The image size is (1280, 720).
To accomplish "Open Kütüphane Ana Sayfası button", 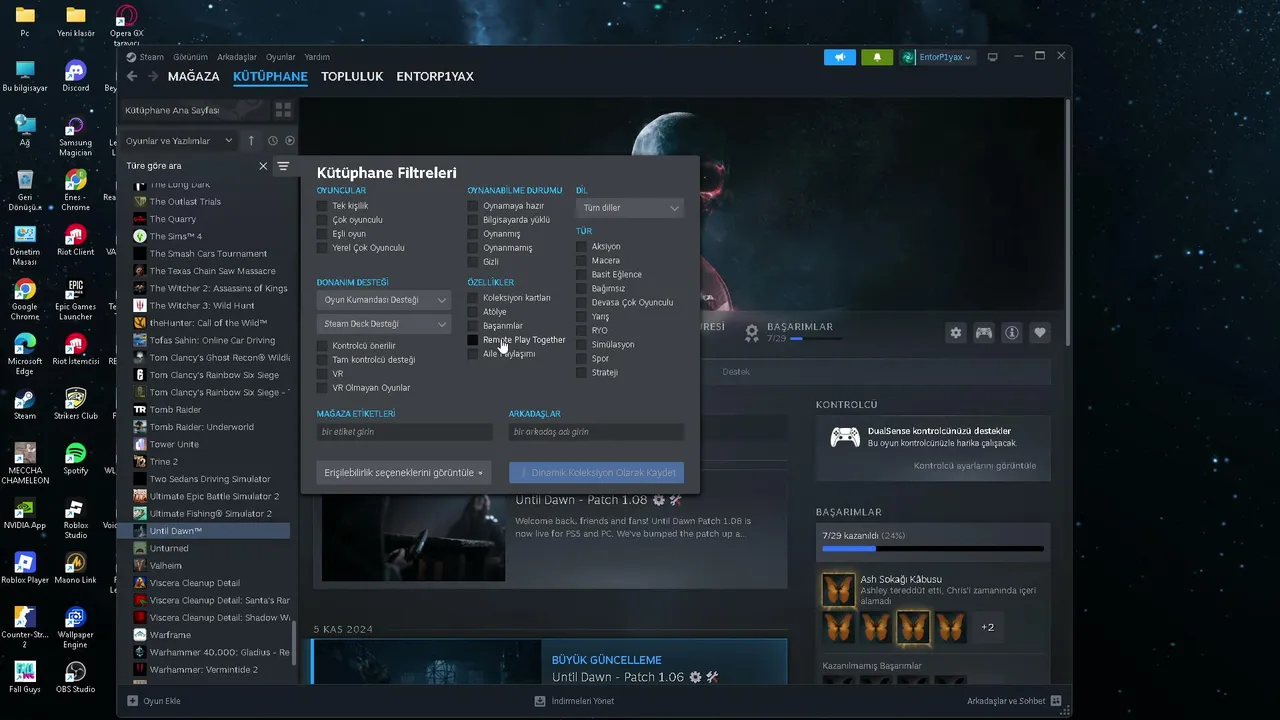I will pos(194,110).
